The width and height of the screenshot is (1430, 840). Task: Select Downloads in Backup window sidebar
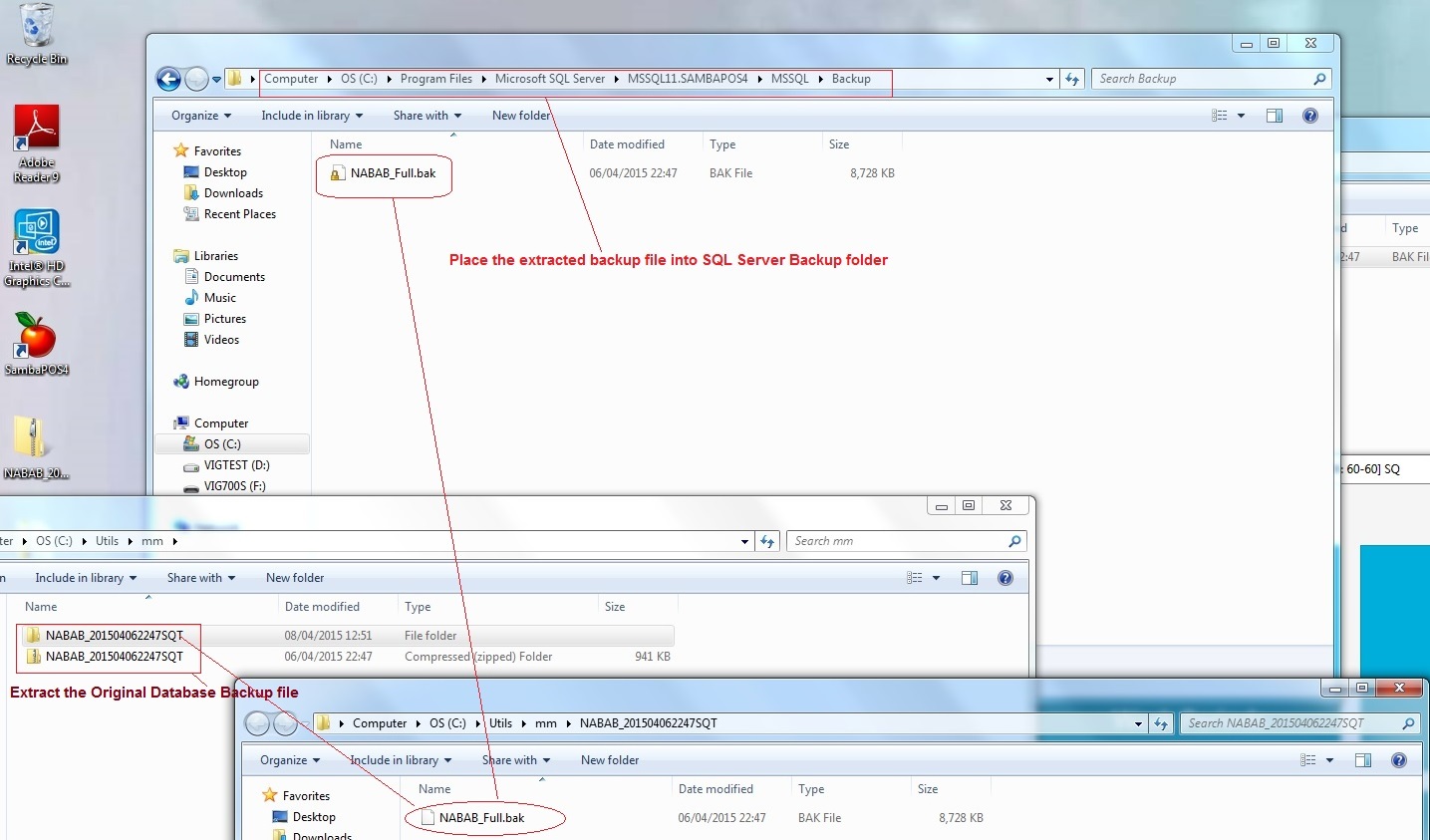tap(223, 193)
